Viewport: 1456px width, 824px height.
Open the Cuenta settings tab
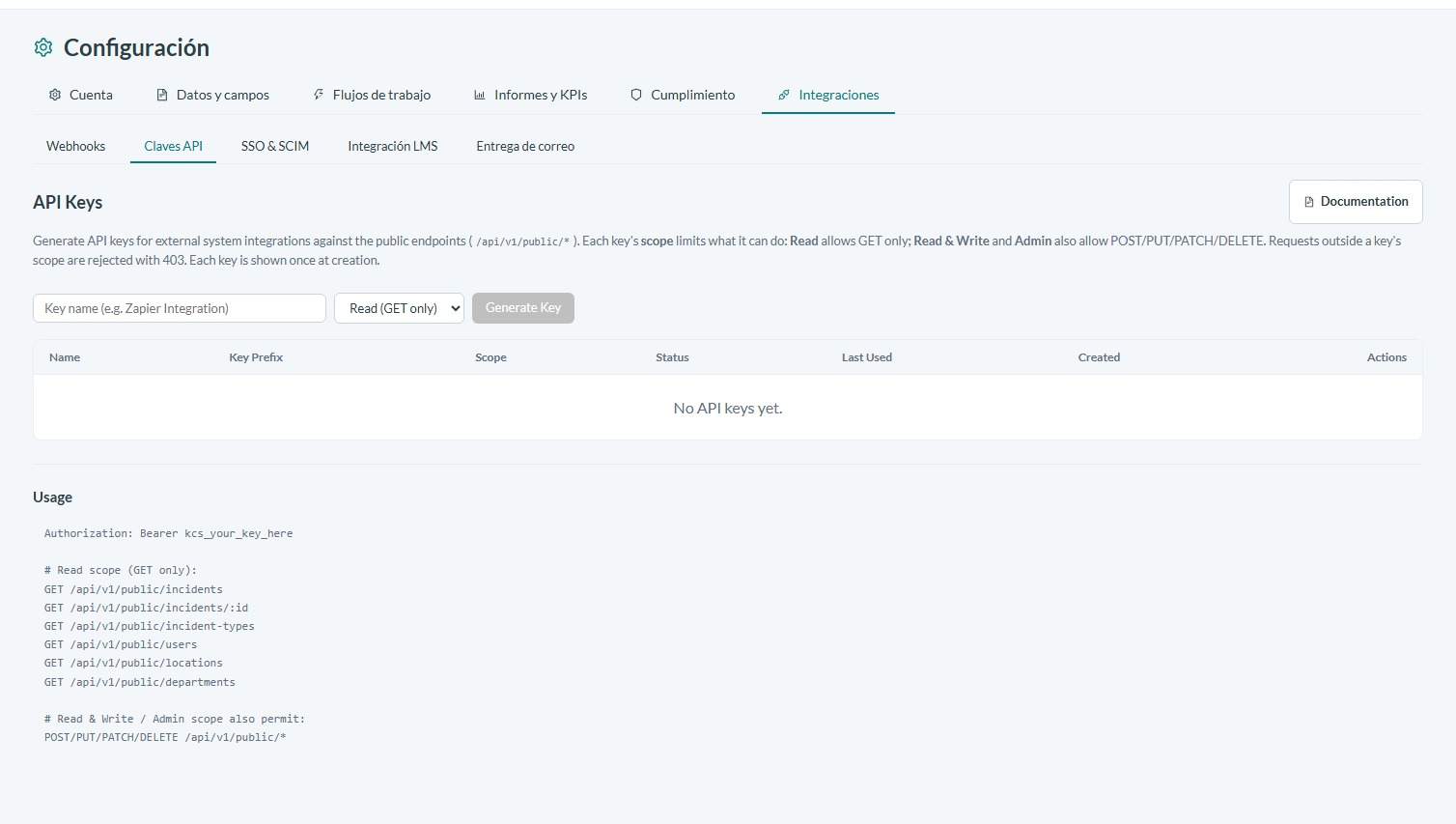point(81,95)
